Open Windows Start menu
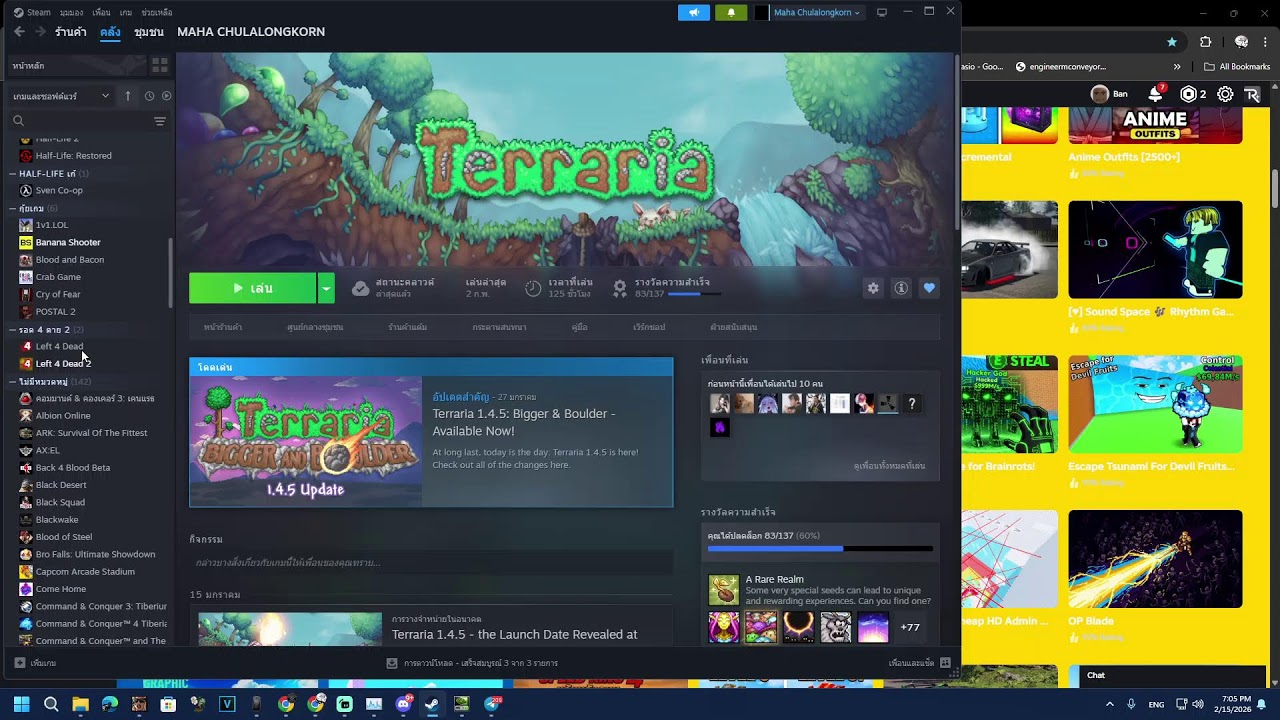 click(21, 704)
